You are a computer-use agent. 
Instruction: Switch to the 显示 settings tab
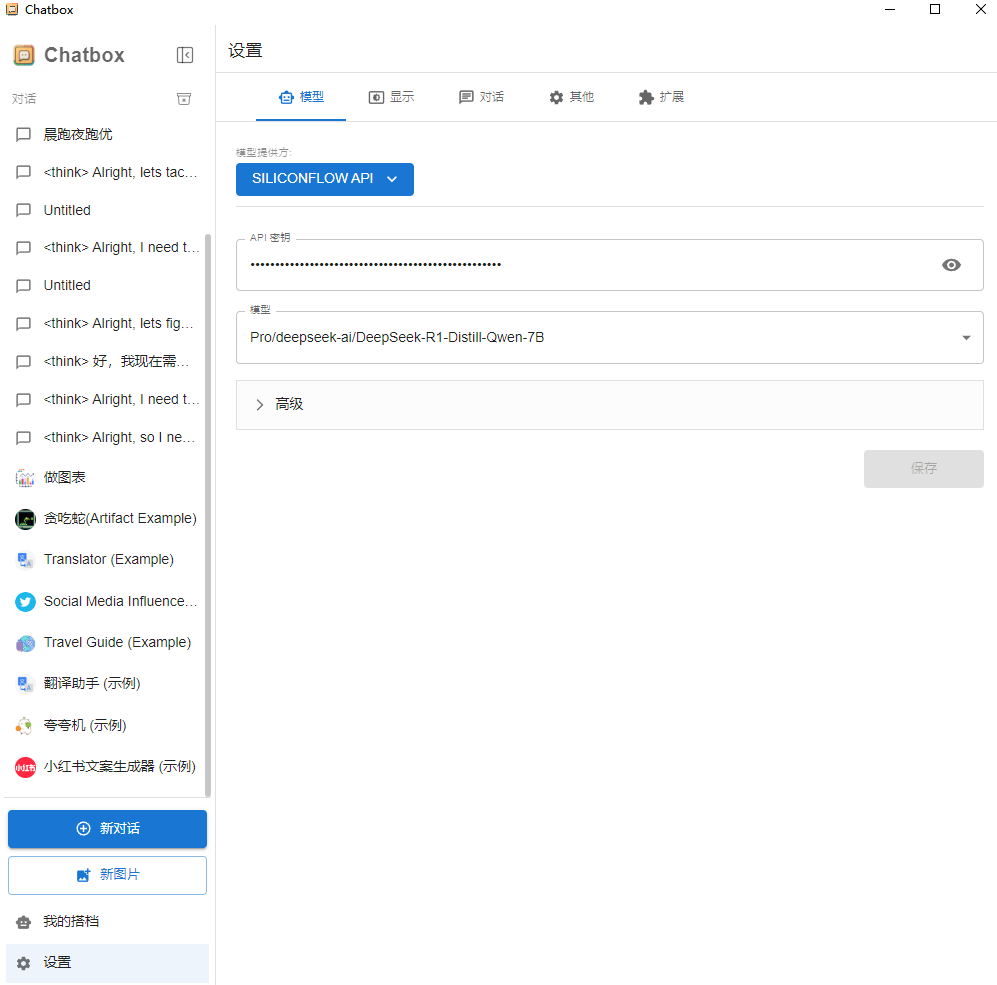391,97
